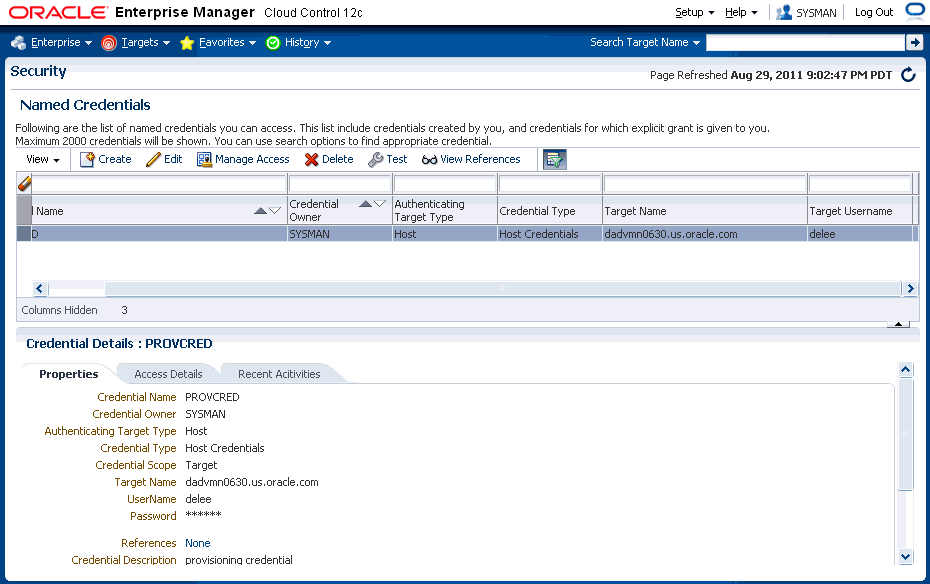The height and width of the screenshot is (584, 930).
Task: Click the Log Out link
Action: tap(874, 12)
